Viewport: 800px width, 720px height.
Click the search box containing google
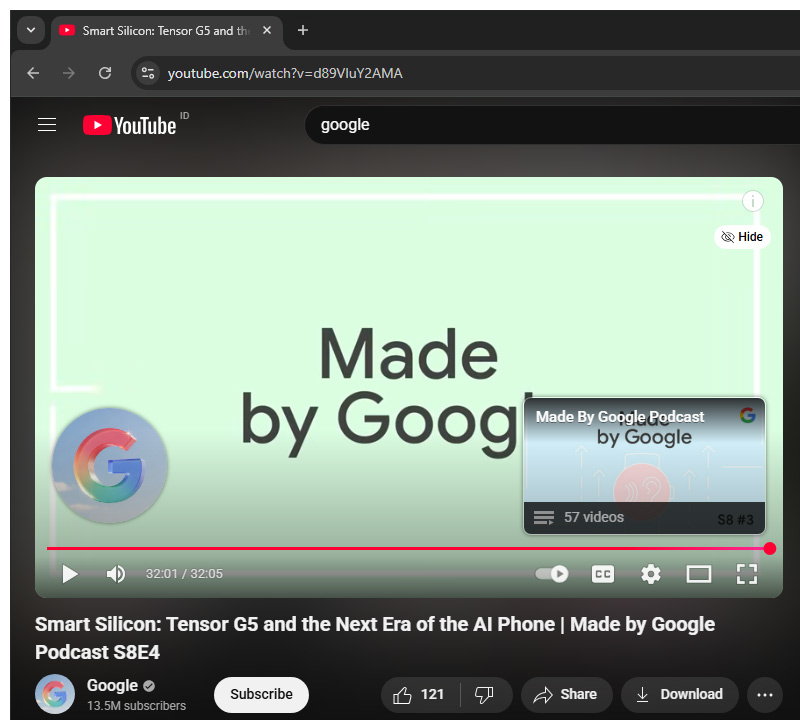pos(552,125)
